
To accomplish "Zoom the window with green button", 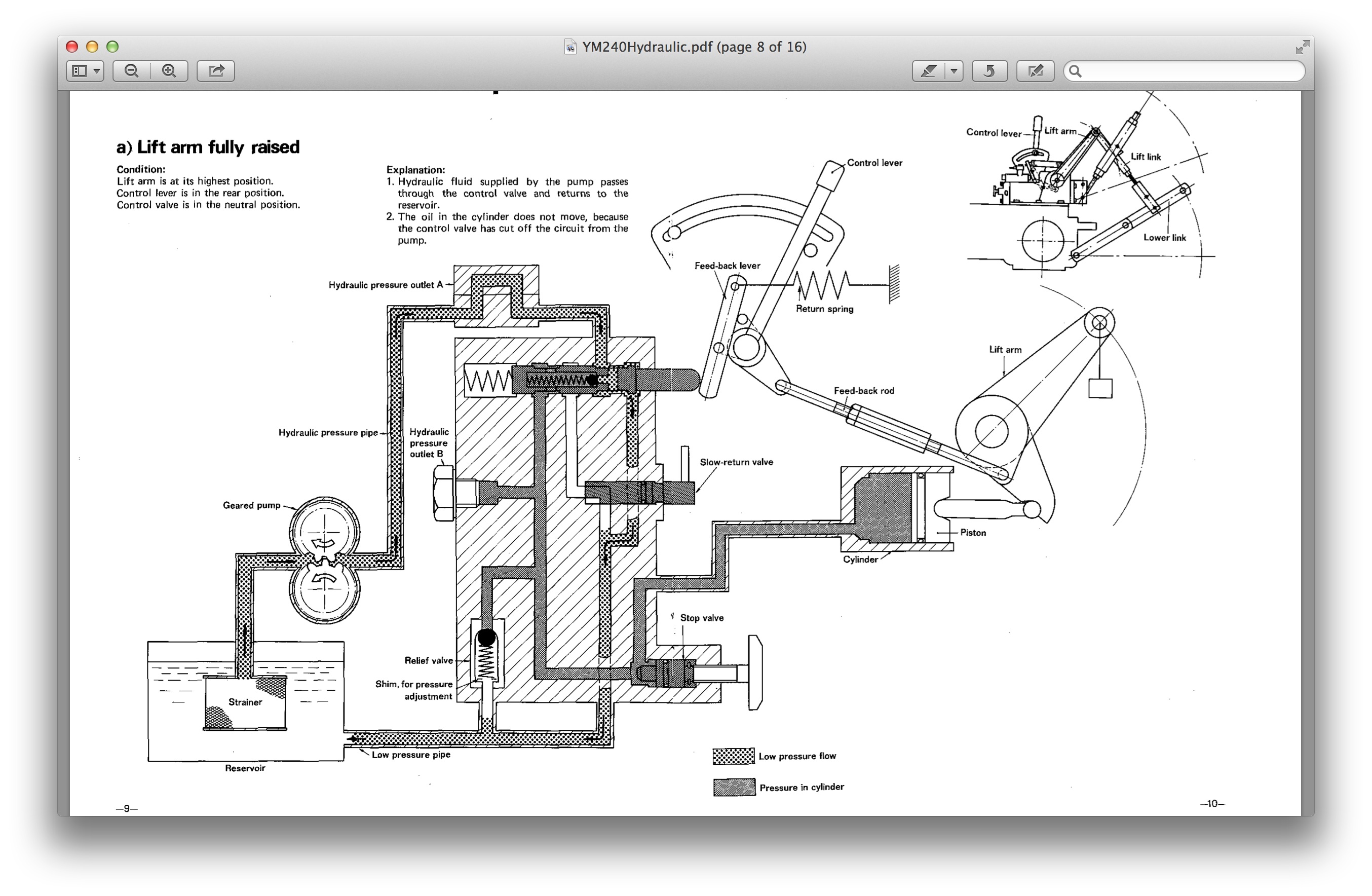I will (112, 47).
